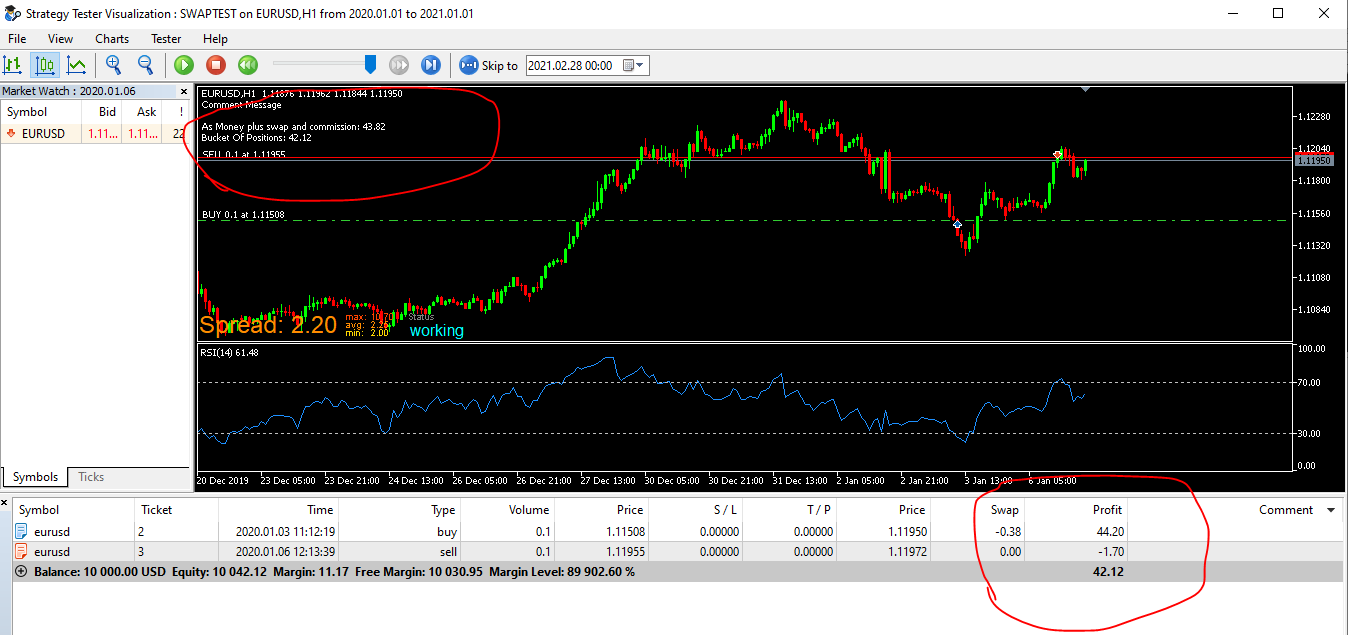Open the Tester menu
Screen dimensions: 1348x635
[166, 38]
